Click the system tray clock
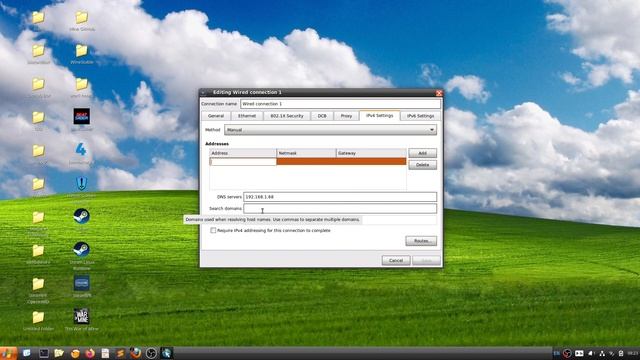The height and width of the screenshot is (360, 640). 633,353
